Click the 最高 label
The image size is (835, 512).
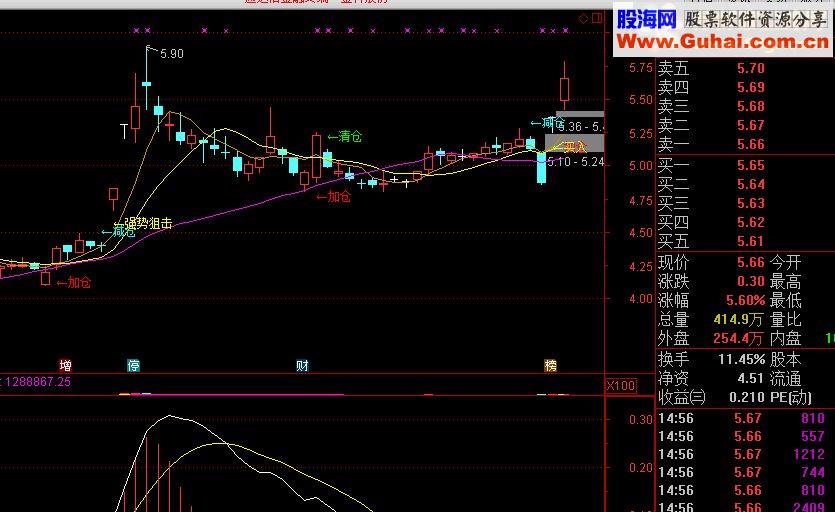coord(785,281)
